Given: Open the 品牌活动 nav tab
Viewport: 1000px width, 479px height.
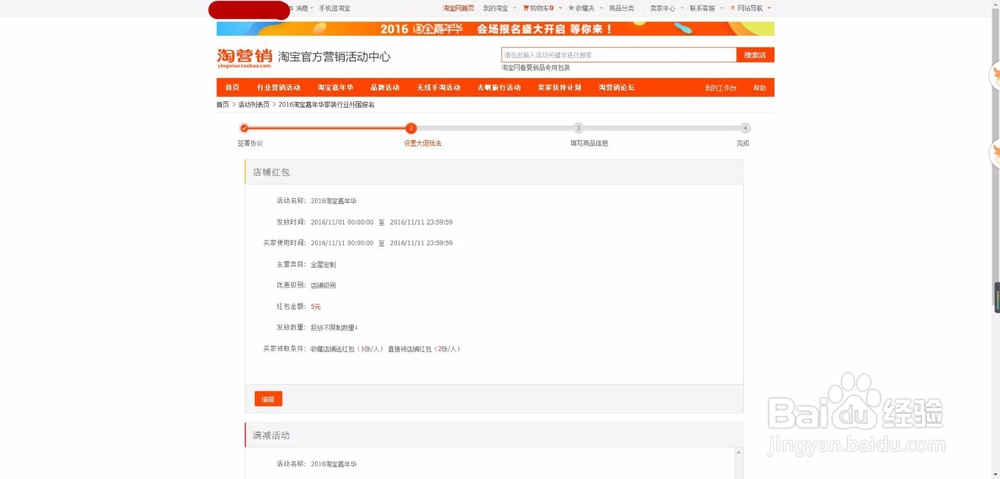Looking at the screenshot, I should point(385,88).
